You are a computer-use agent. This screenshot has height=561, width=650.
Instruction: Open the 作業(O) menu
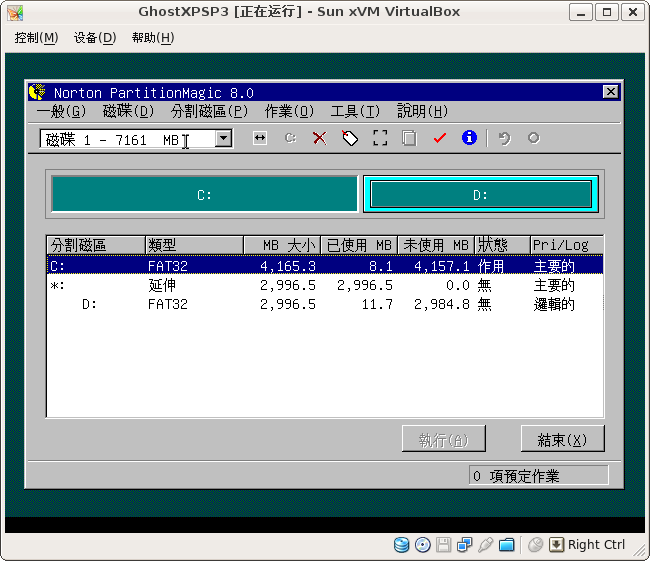[289, 111]
